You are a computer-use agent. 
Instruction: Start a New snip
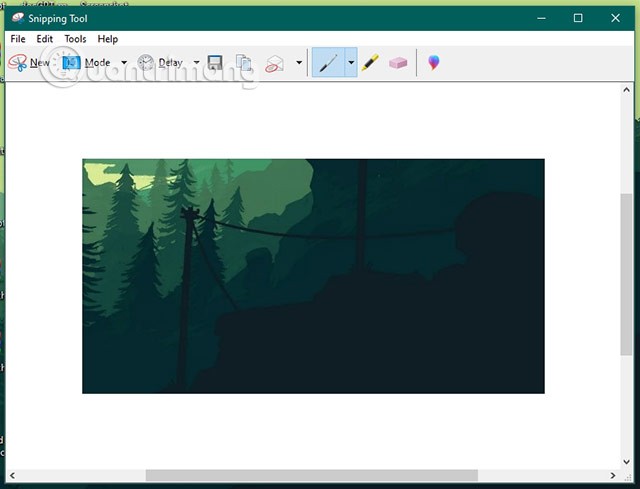point(29,62)
